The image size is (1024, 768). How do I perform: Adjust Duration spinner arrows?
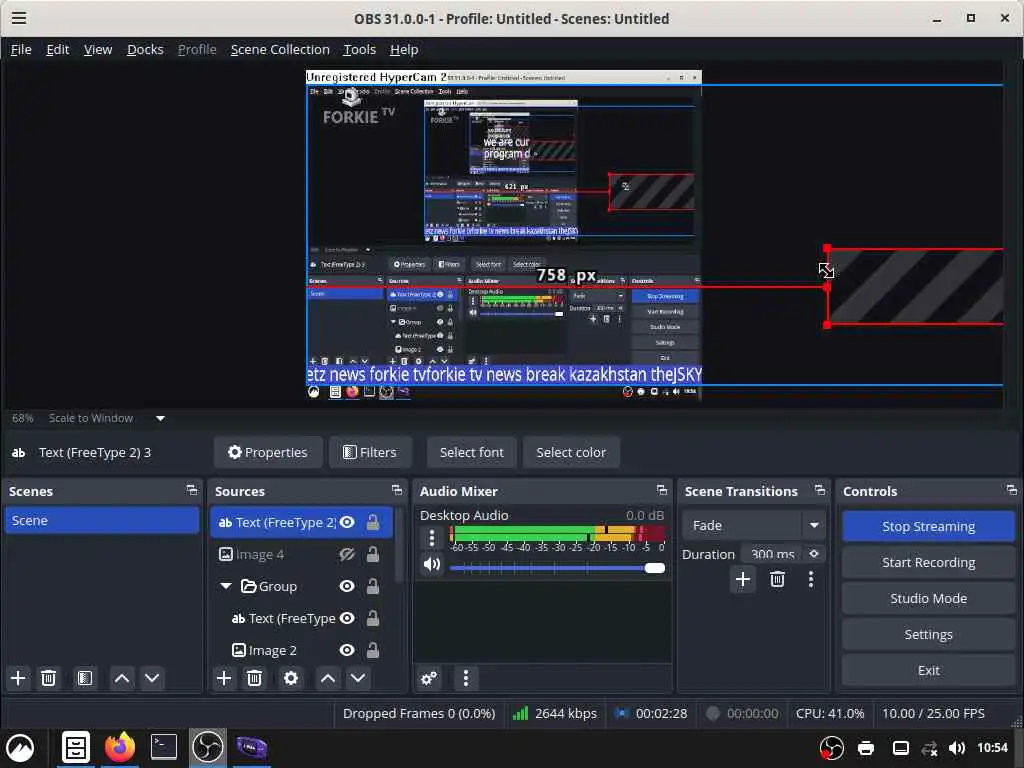814,554
